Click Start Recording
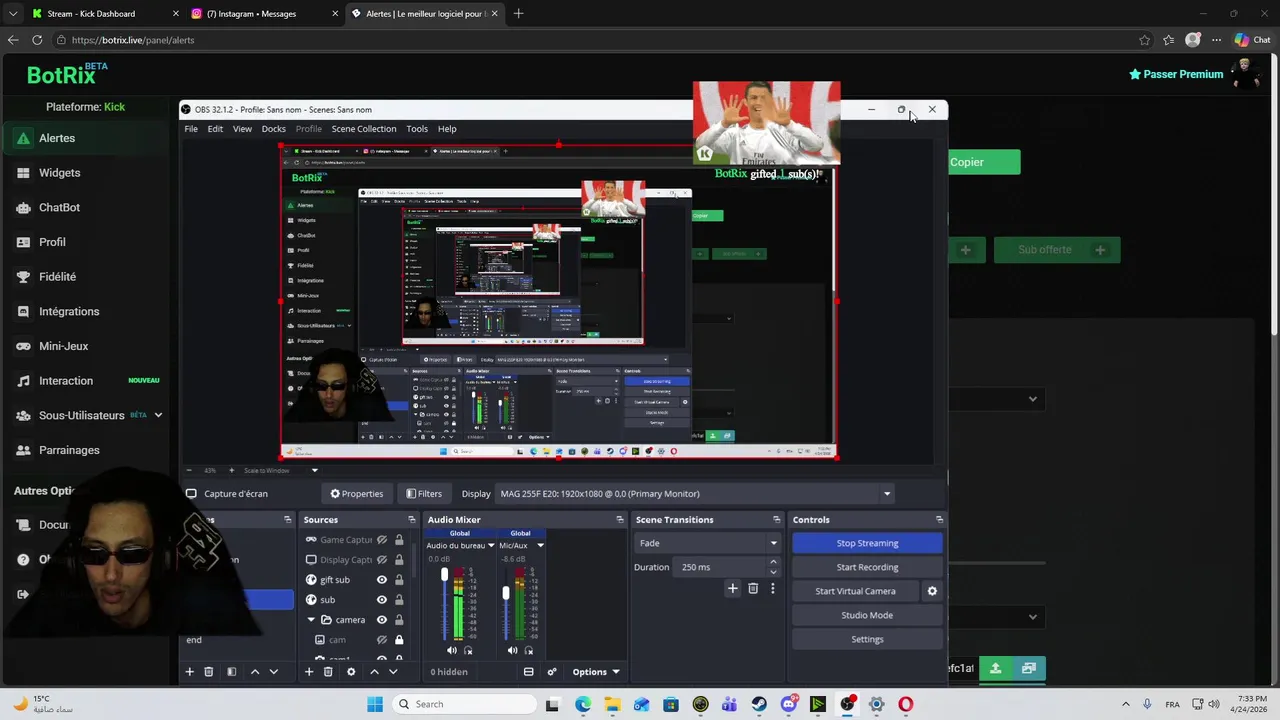Image resolution: width=1280 pixels, height=720 pixels. pos(867,567)
